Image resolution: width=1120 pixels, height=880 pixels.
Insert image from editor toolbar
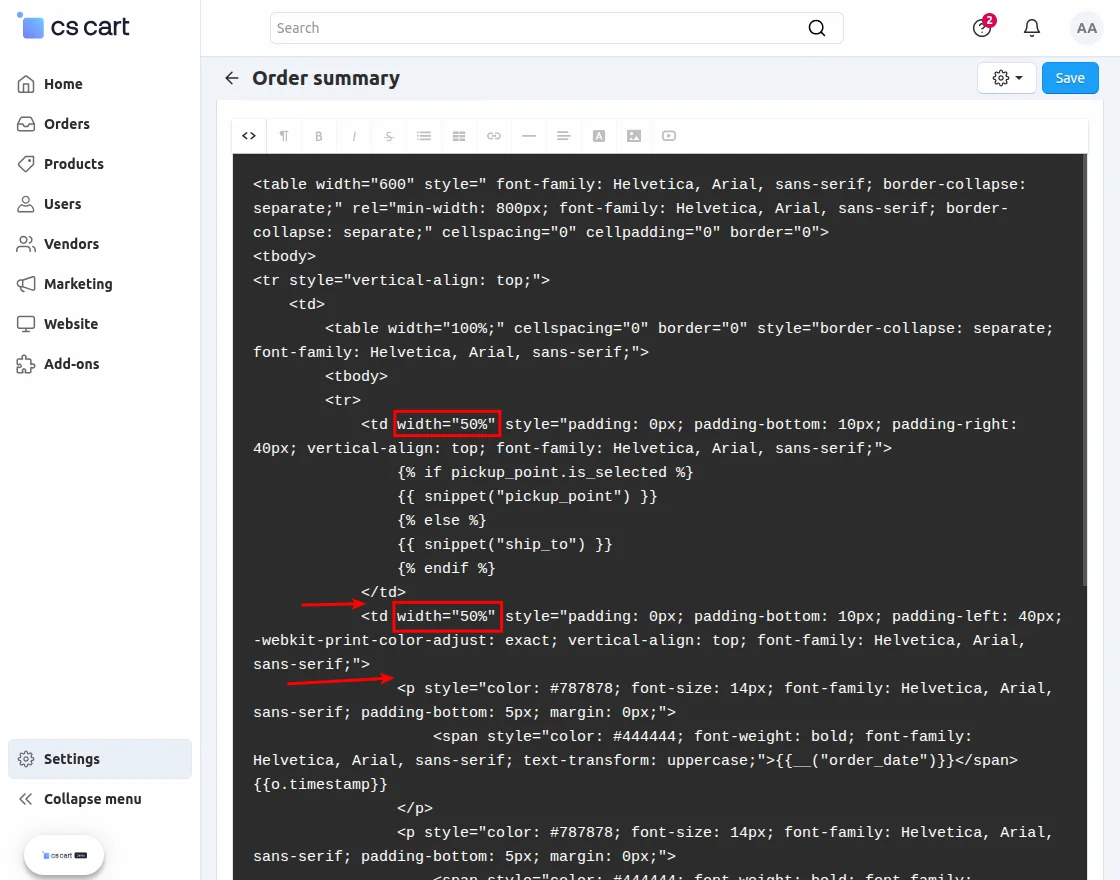634,136
